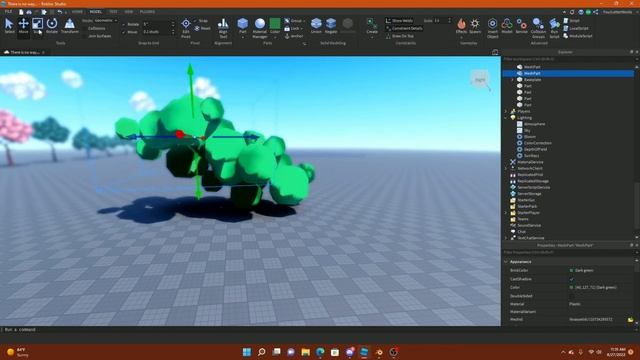Toggle Show Welds option
This screenshot has height=360, width=640.
tap(399, 20)
